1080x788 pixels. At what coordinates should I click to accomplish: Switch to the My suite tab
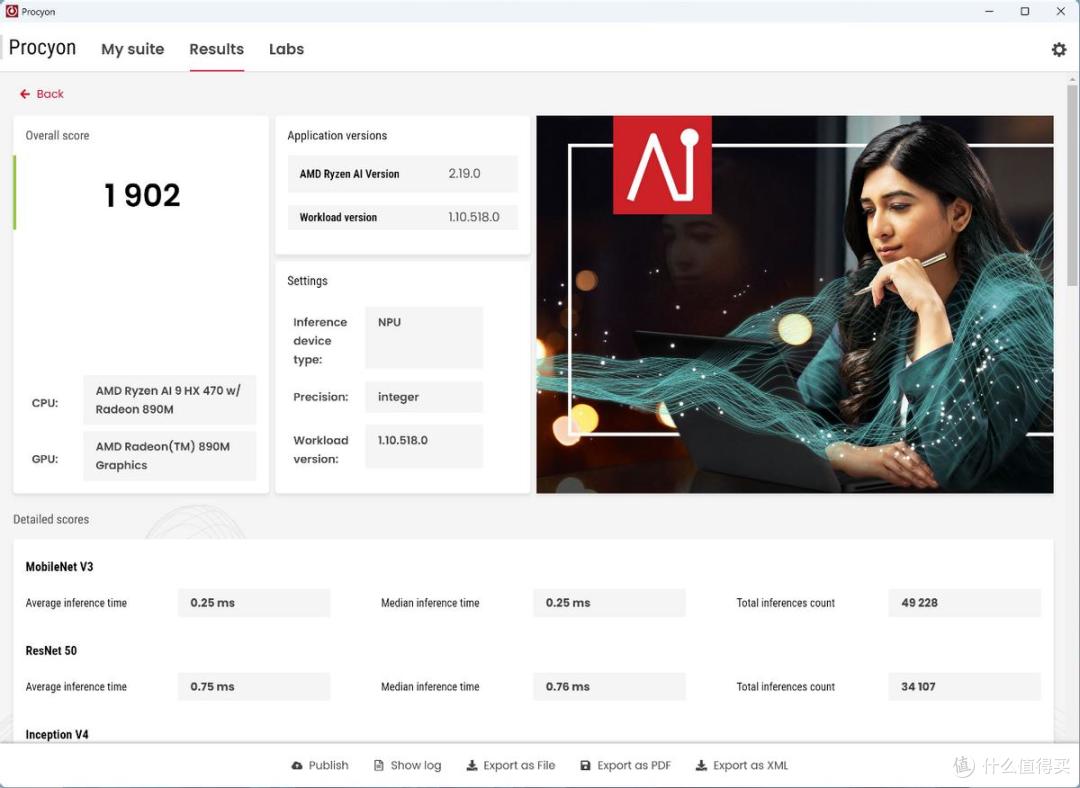[132, 49]
